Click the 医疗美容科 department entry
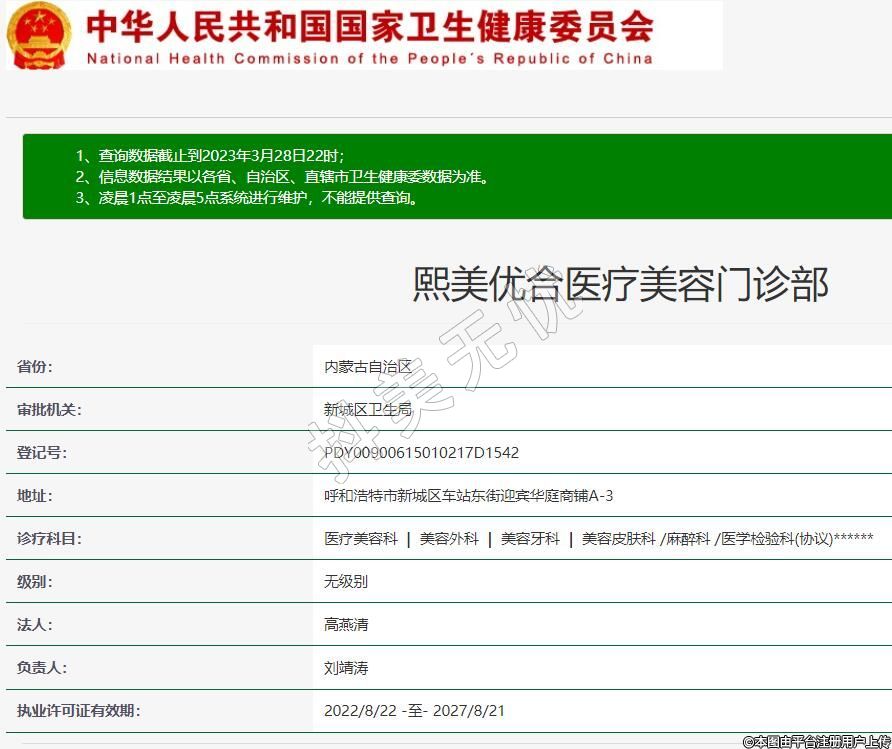Viewport: 892px width, 749px height. 360,539
